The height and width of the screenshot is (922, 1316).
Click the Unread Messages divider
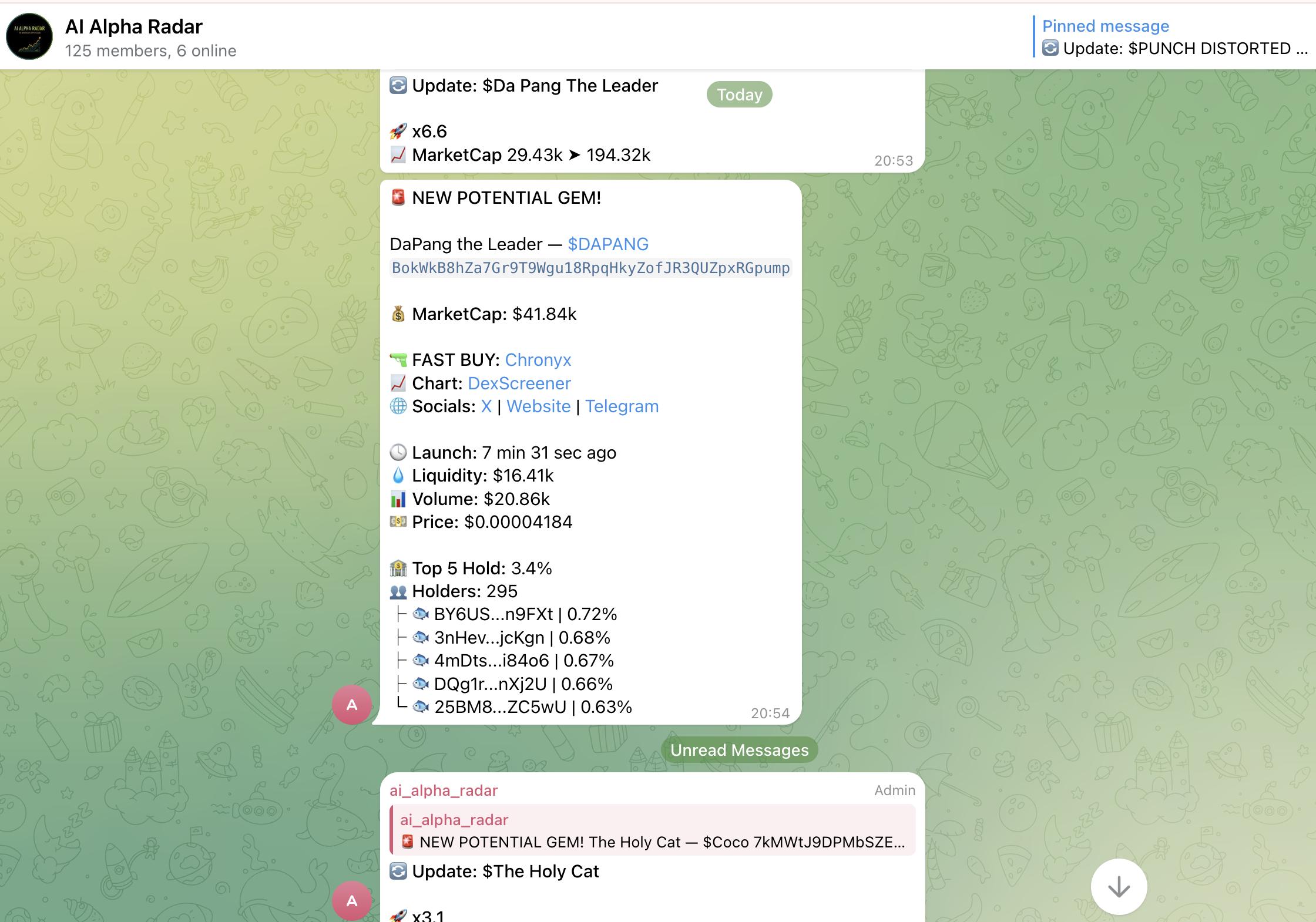pyautogui.click(x=739, y=750)
